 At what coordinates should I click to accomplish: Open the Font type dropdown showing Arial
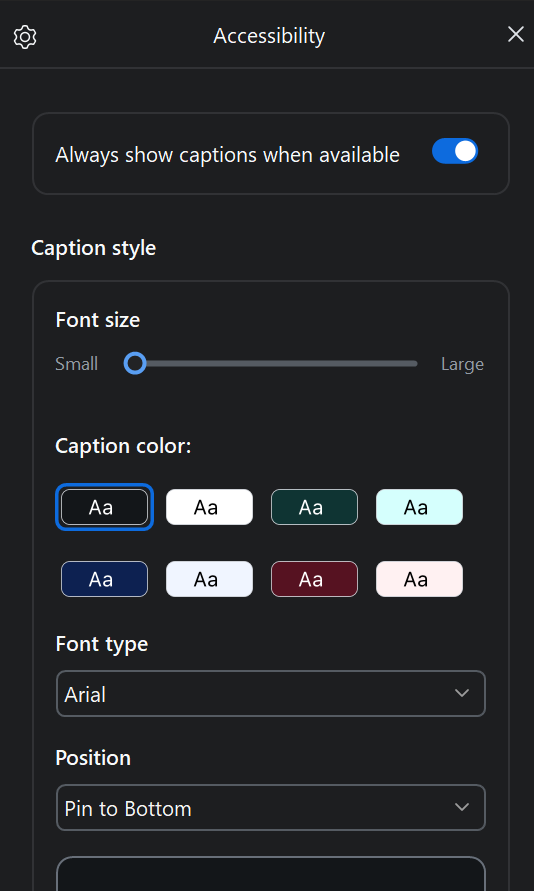click(x=271, y=694)
